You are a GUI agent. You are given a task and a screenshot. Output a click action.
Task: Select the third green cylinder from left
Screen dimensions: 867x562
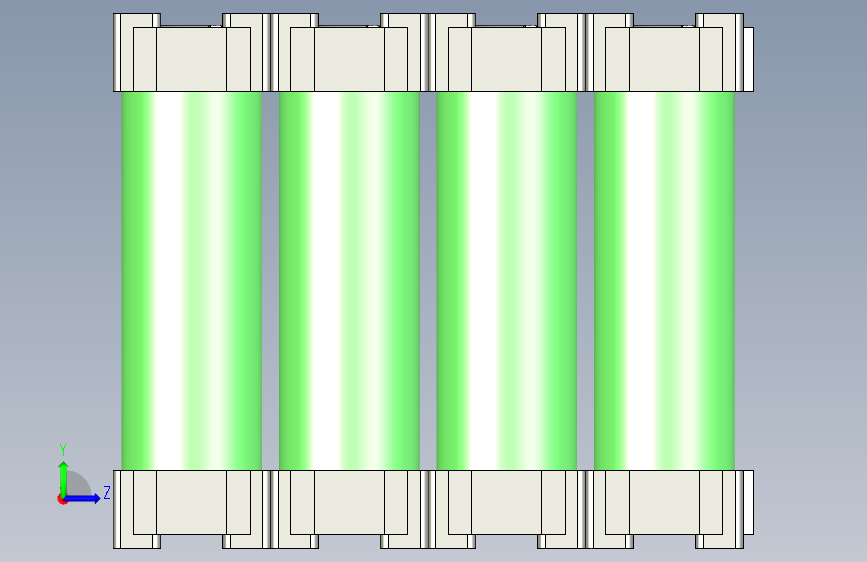coord(506,281)
